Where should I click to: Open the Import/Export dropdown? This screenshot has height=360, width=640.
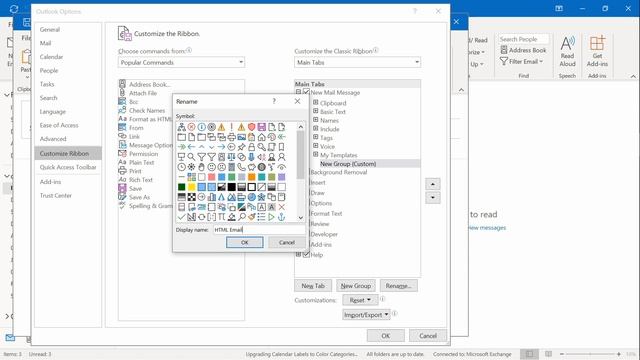point(366,315)
